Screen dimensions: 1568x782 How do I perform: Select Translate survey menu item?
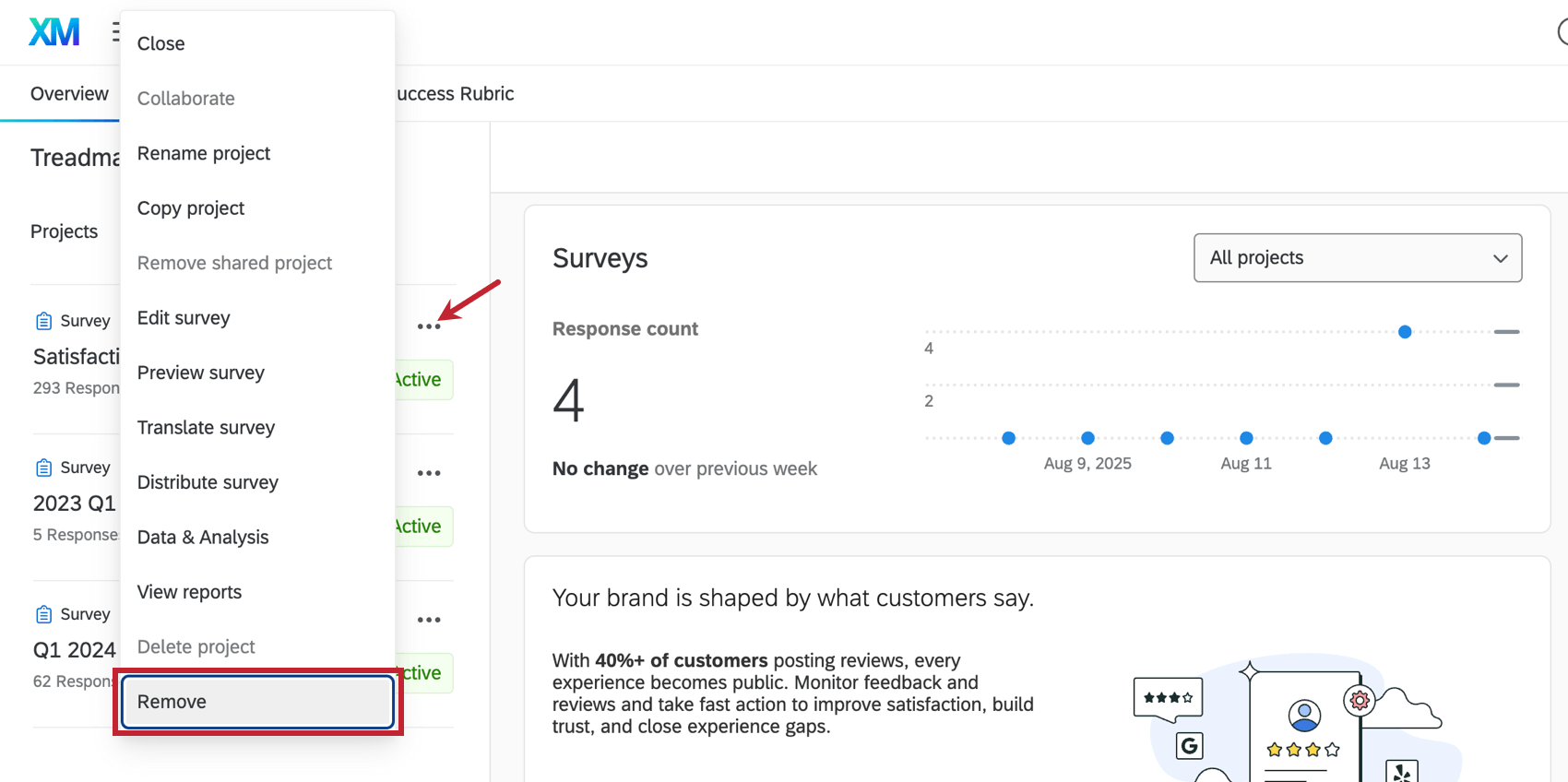[x=206, y=428]
